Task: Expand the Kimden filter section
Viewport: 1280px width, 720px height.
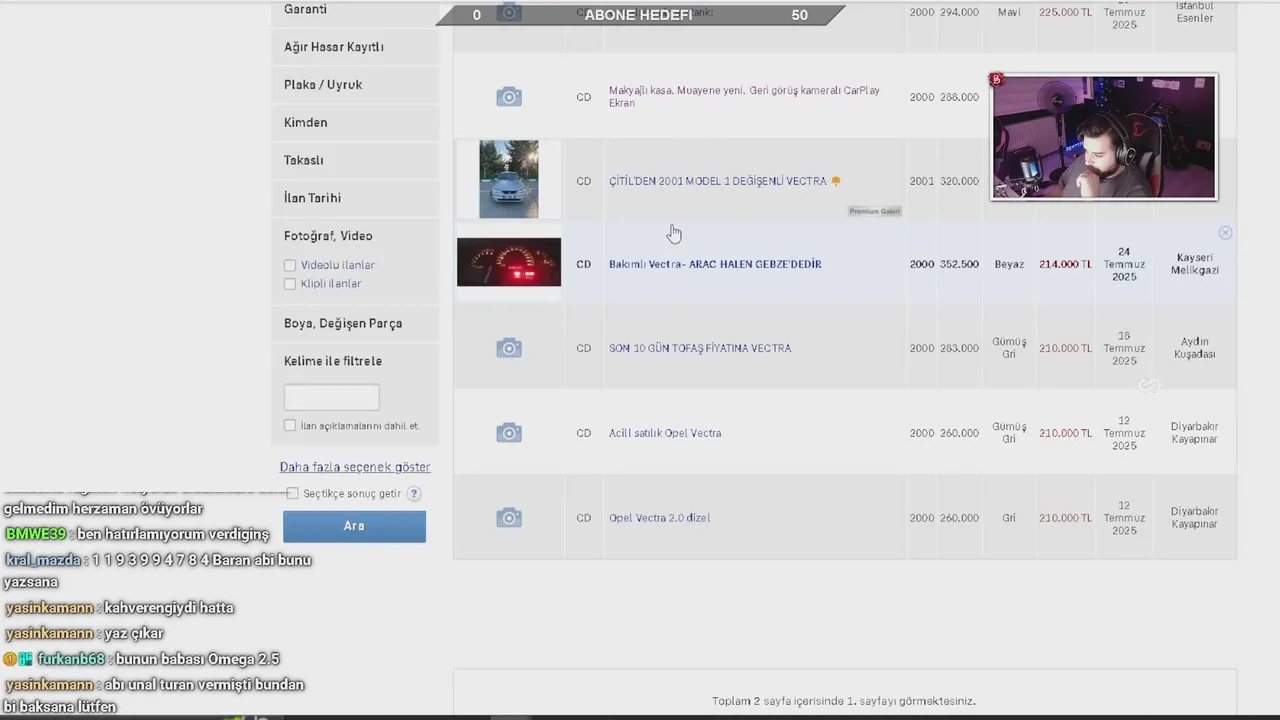Action: (x=355, y=123)
